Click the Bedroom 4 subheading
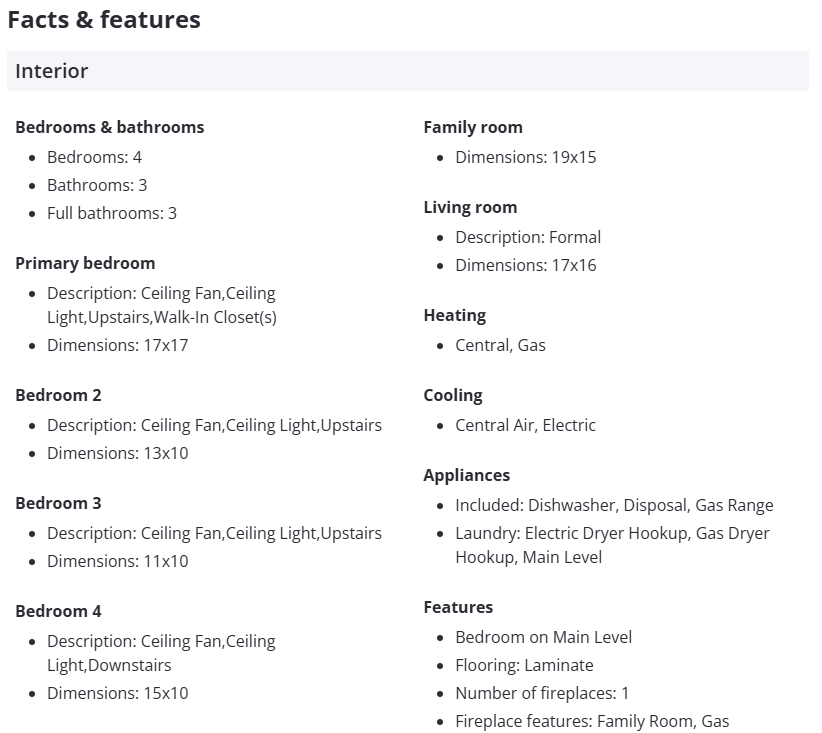 (x=58, y=611)
